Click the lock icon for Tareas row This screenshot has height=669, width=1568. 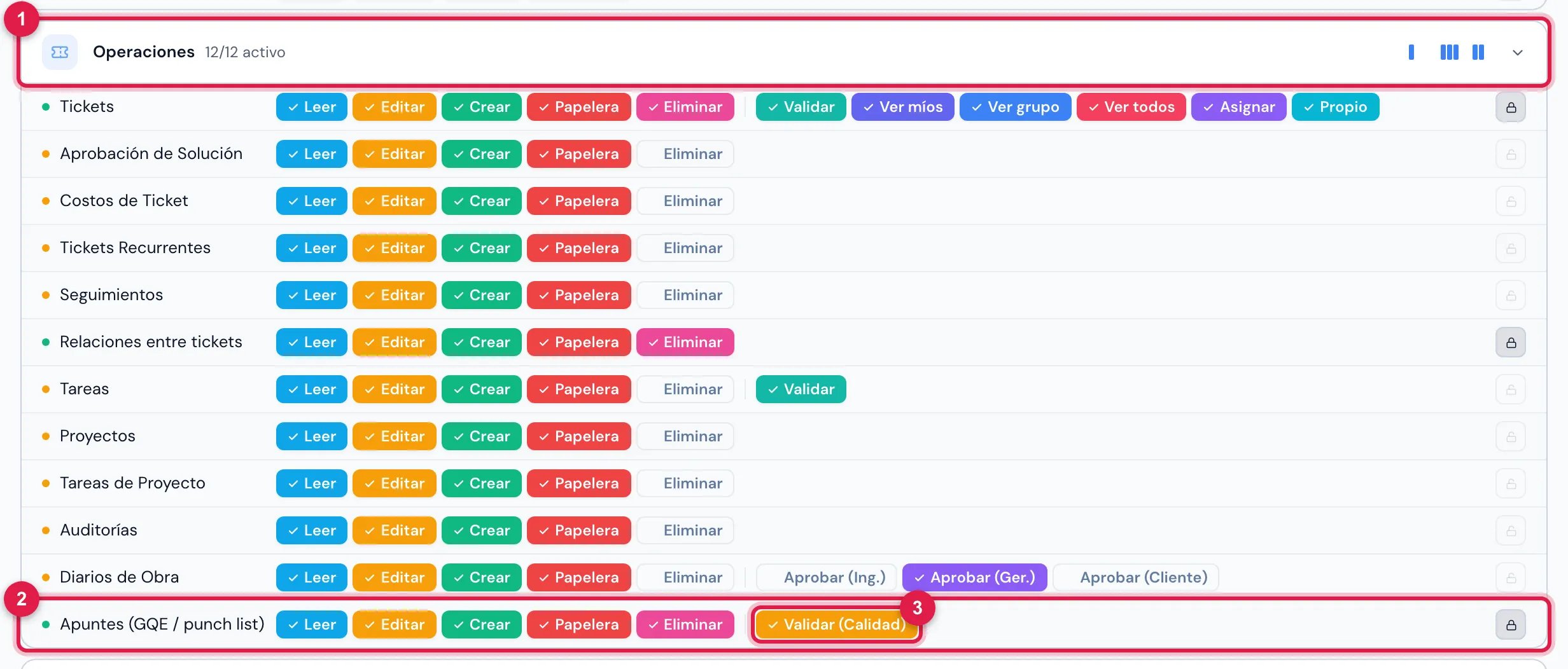pyautogui.click(x=1511, y=390)
